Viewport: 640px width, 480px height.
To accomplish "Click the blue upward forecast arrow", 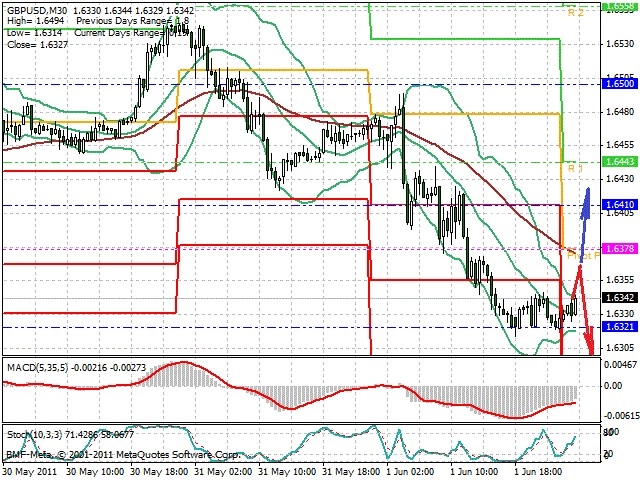I will pyautogui.click(x=584, y=225).
